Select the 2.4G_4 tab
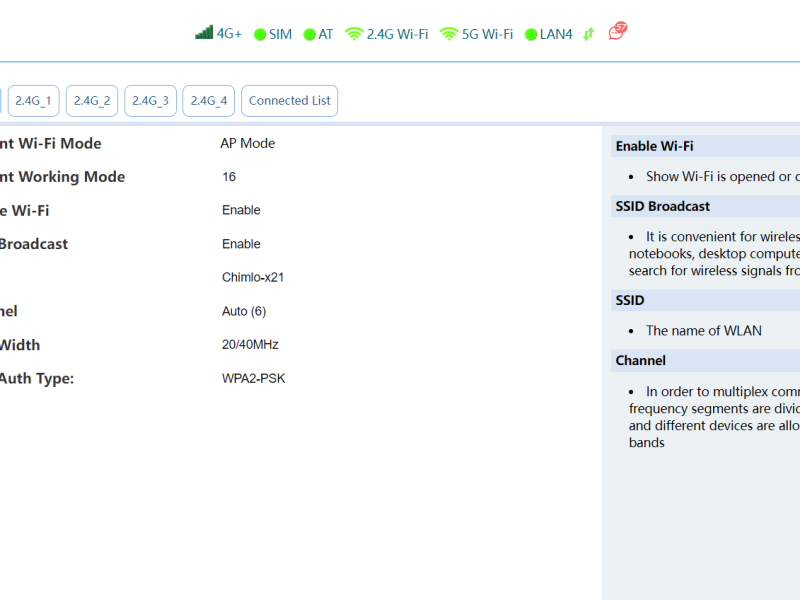Screen dimensions: 800x600 (208, 101)
